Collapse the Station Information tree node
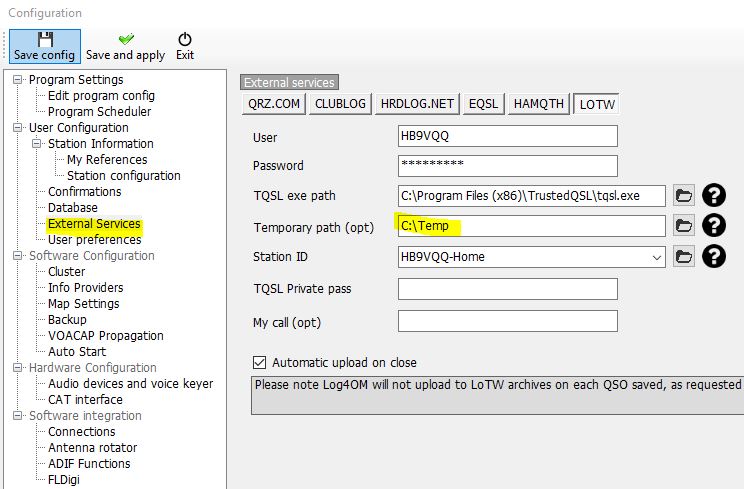The height and width of the screenshot is (489, 744). 37,143
